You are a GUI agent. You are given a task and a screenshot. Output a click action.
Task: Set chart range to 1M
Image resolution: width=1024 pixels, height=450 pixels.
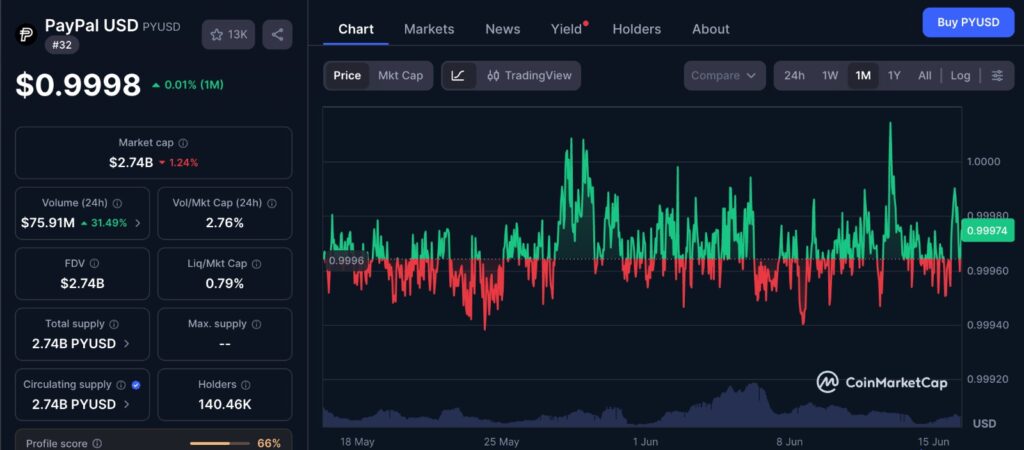tap(863, 76)
